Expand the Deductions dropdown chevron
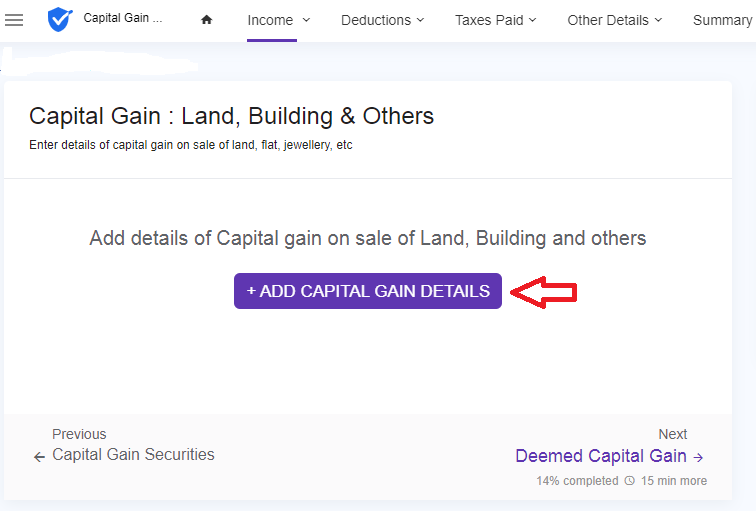Viewport: 756px width, 511px height. pos(420,20)
